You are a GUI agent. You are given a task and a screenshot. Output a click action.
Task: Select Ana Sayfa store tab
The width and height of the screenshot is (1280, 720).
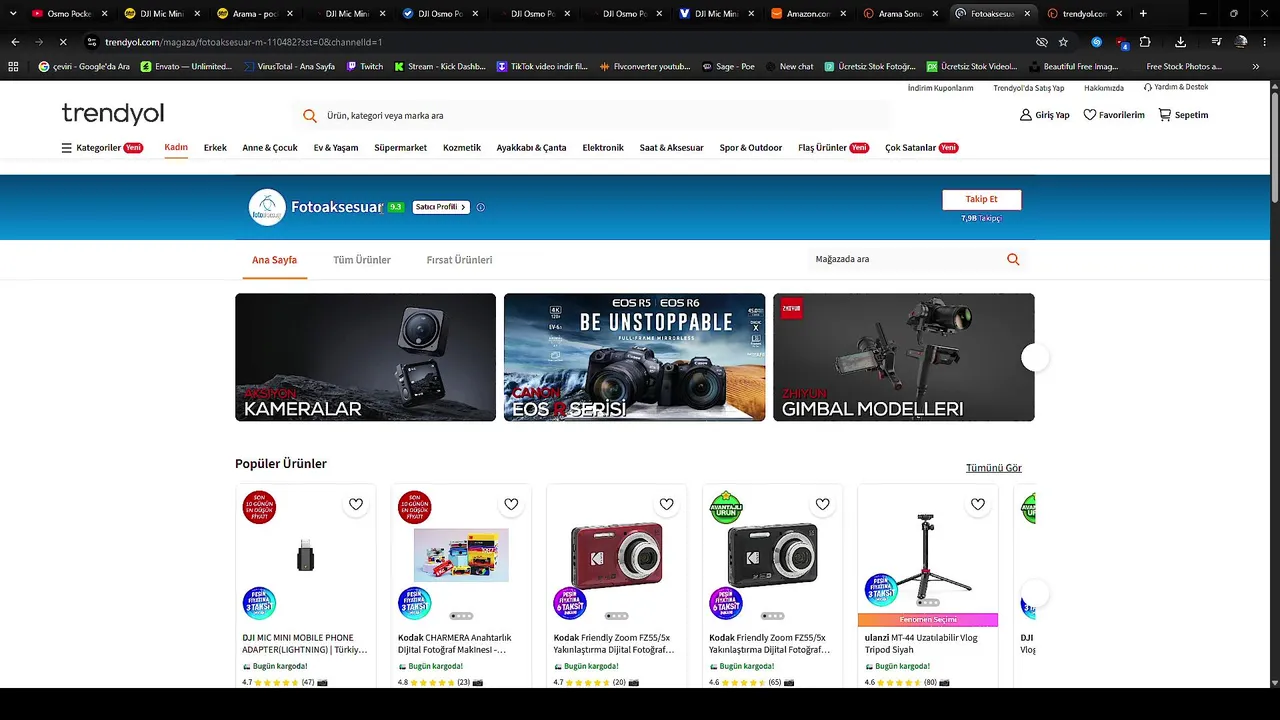pyautogui.click(x=274, y=260)
